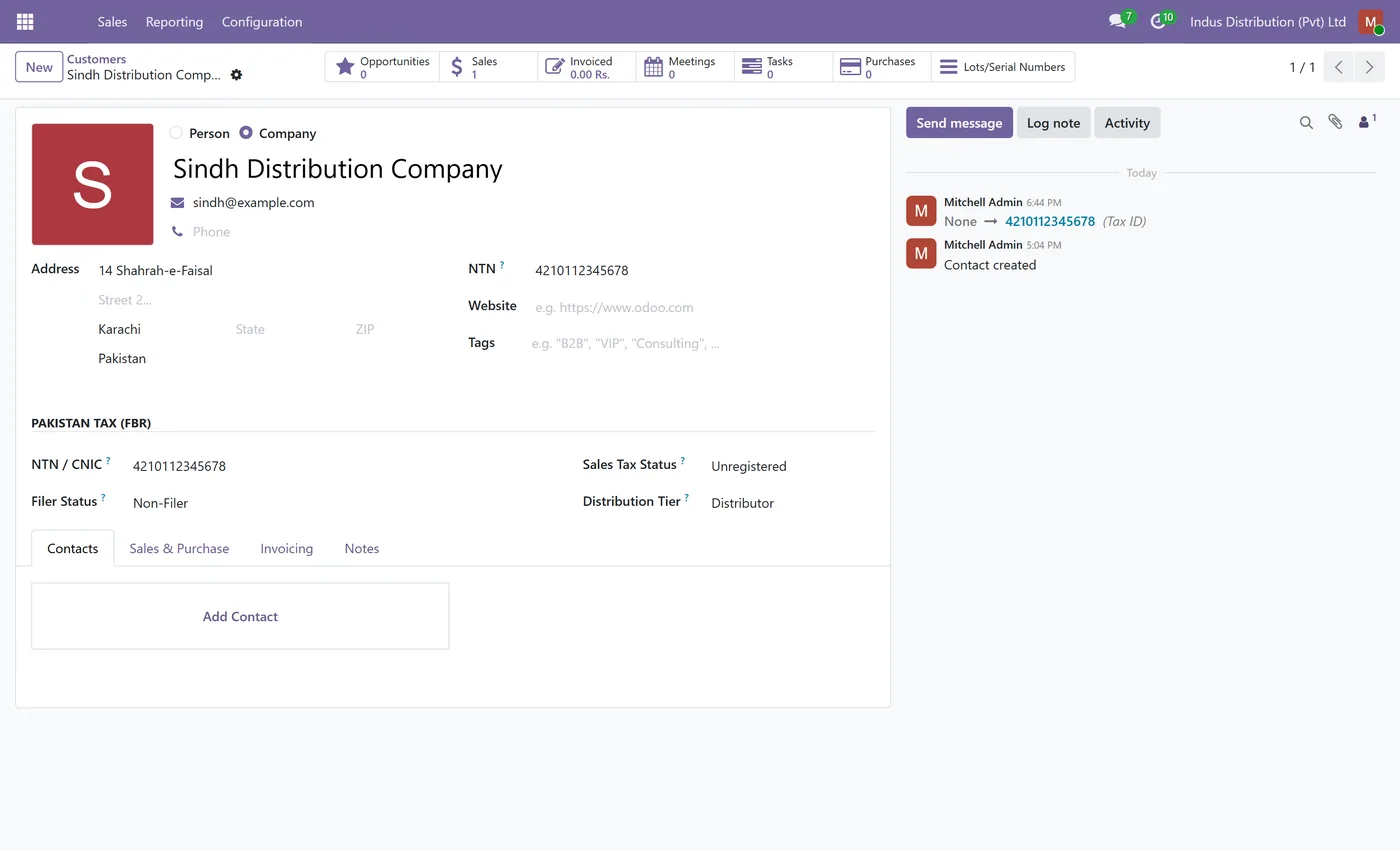Show followers person icon

click(x=1366, y=122)
